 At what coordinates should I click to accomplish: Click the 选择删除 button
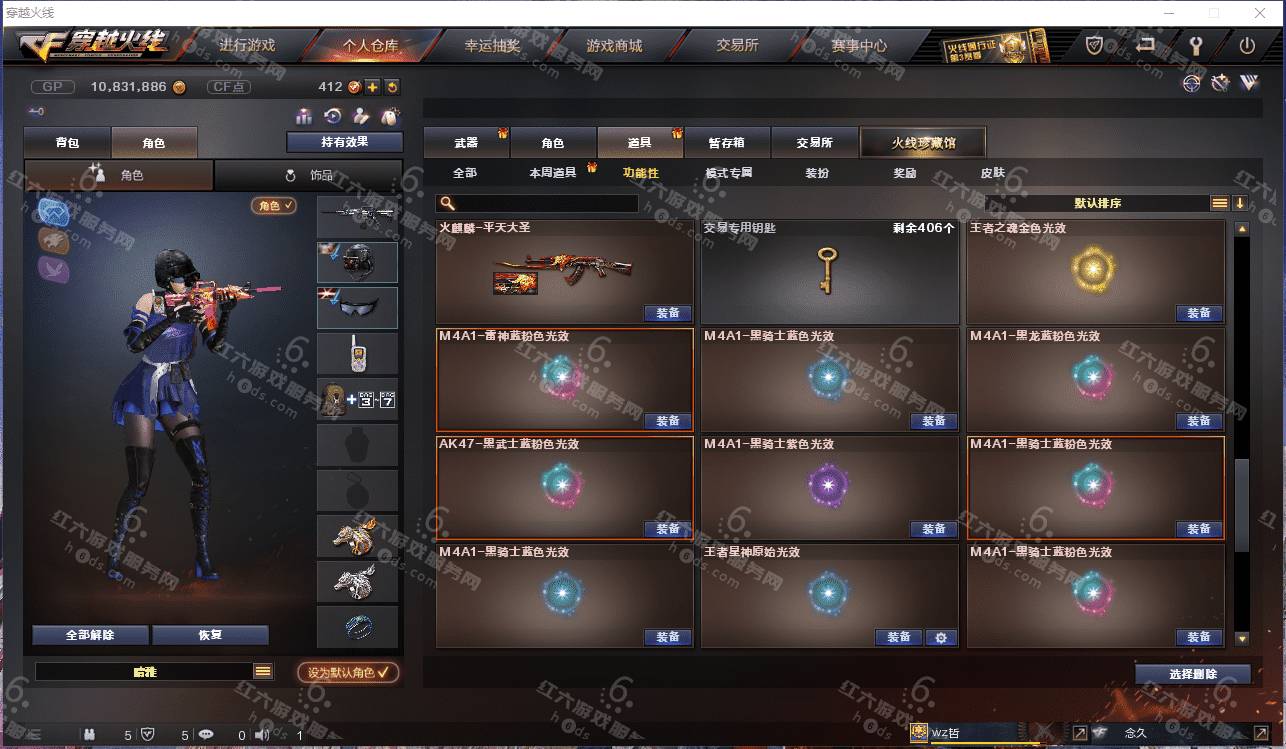click(1193, 674)
